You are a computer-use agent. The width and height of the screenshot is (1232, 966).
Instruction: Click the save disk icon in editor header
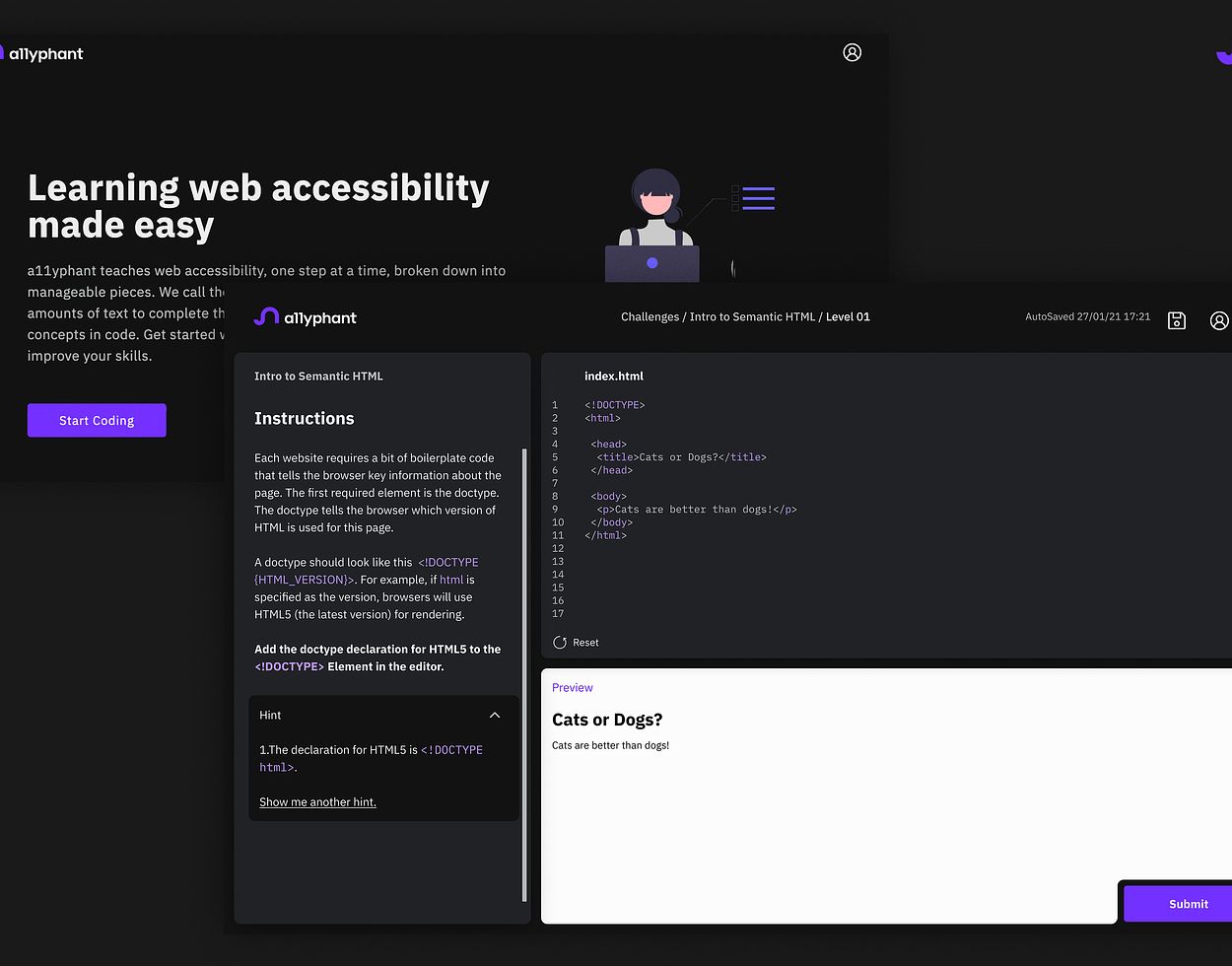[x=1176, y=320]
